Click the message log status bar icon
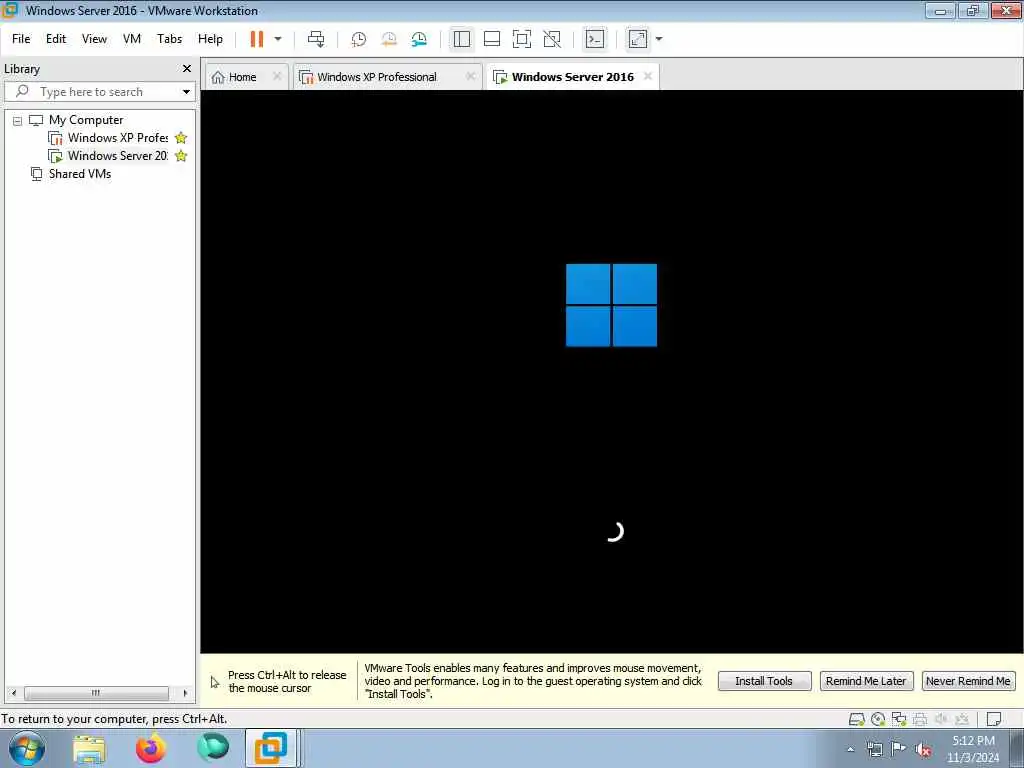1024x768 pixels. [x=994, y=720]
